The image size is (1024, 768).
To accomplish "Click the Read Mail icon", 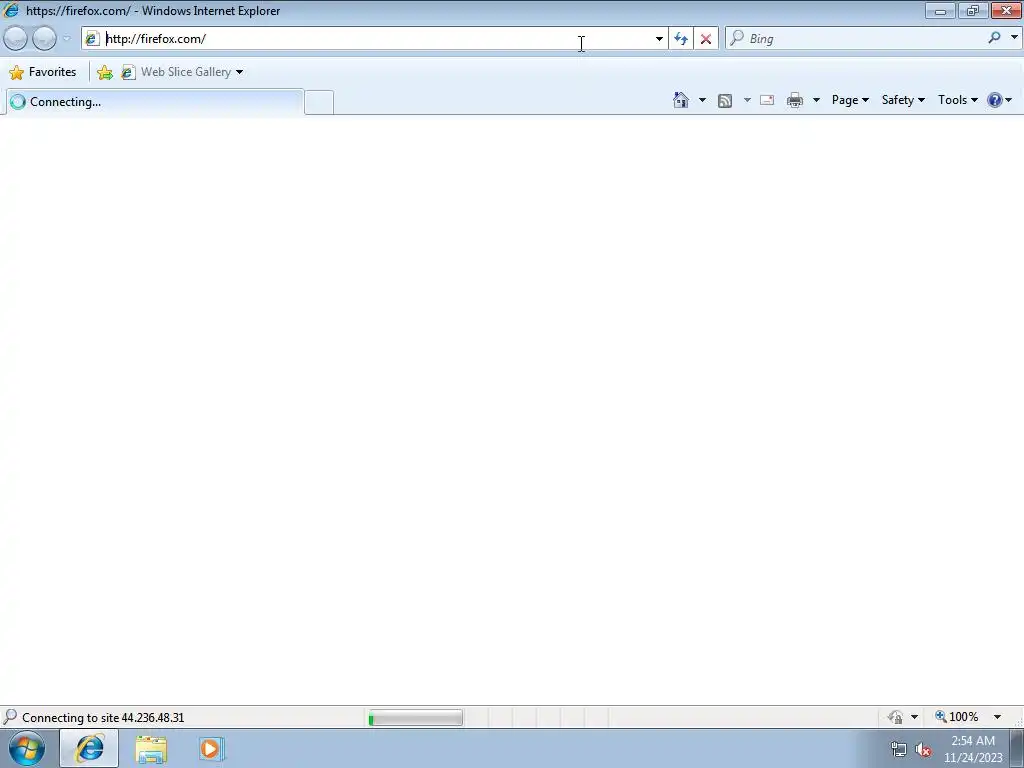I will tap(767, 100).
